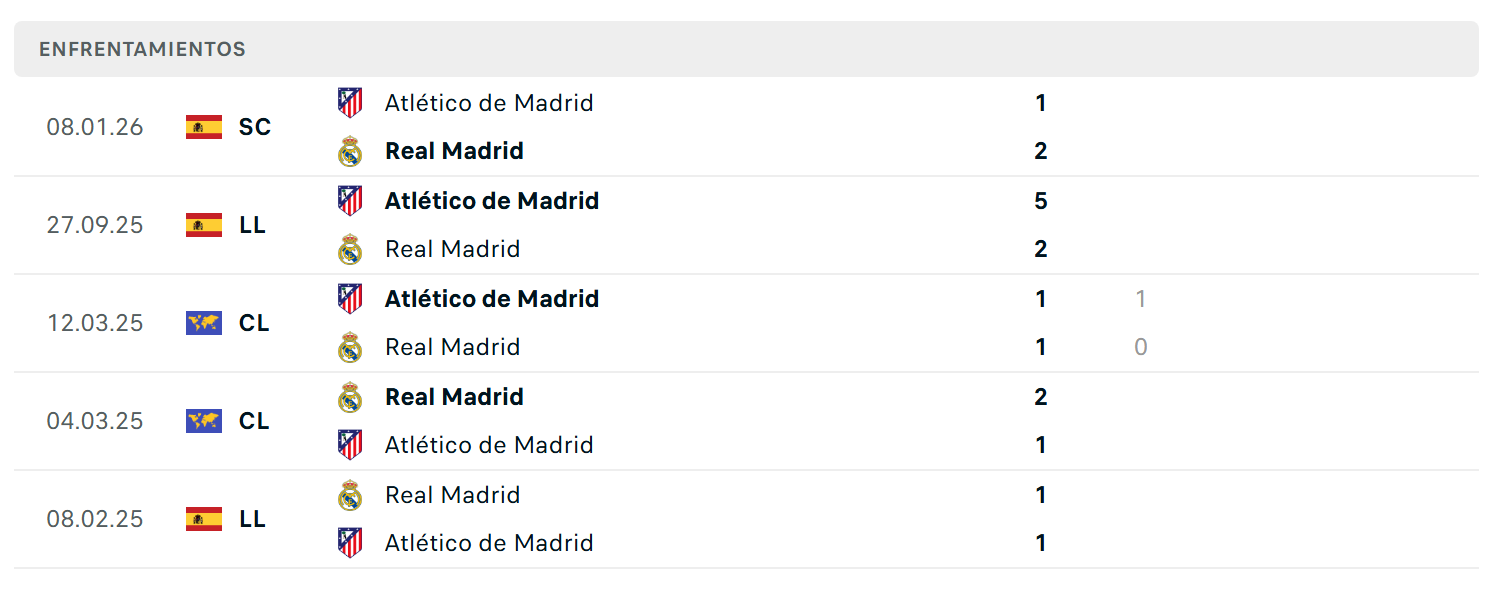Click Real Madrid crest in 08.02.25 match
The width and height of the screenshot is (1495, 591).
(350, 495)
